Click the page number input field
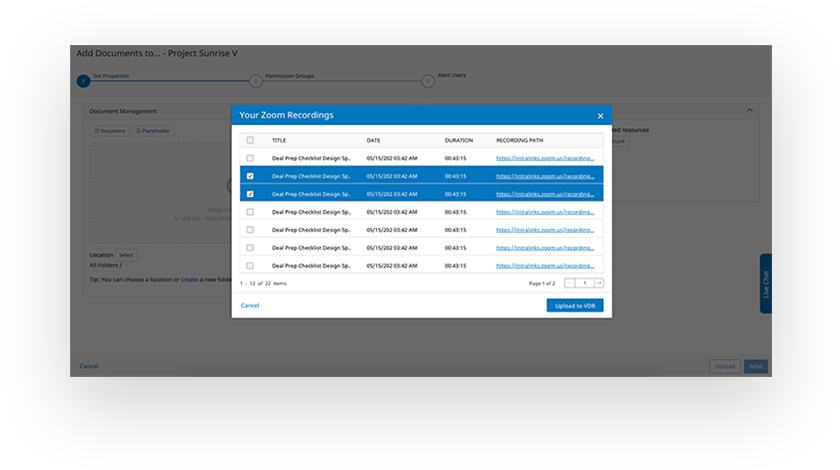The image size is (840, 470). pos(584,283)
